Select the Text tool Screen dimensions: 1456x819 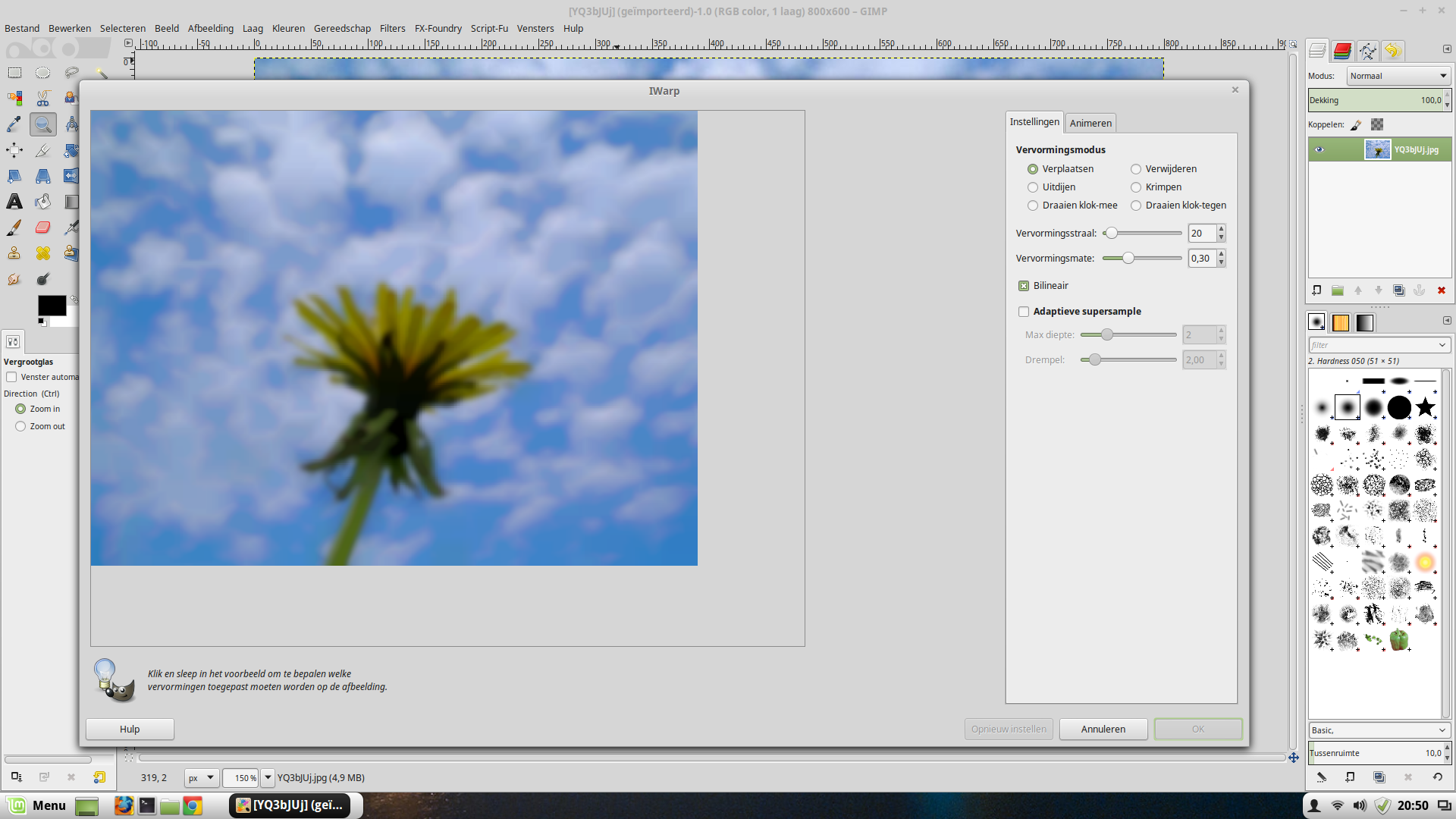point(14,202)
